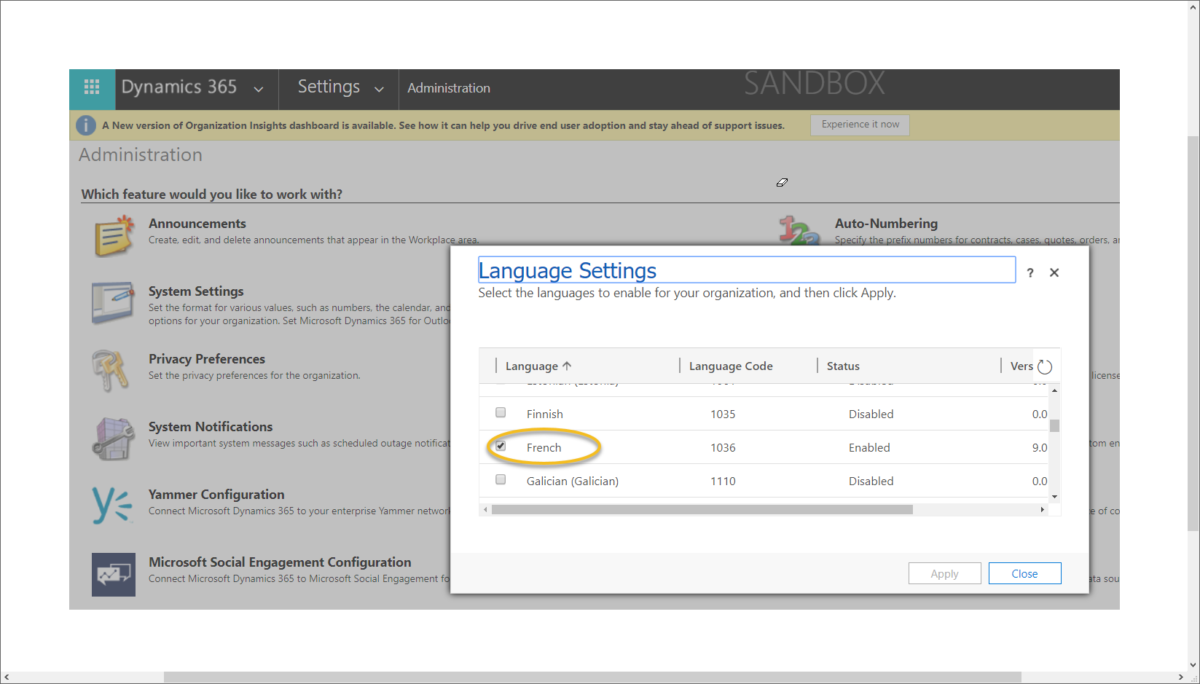Click the help question mark in dialog
This screenshot has height=684, width=1200.
click(1030, 272)
